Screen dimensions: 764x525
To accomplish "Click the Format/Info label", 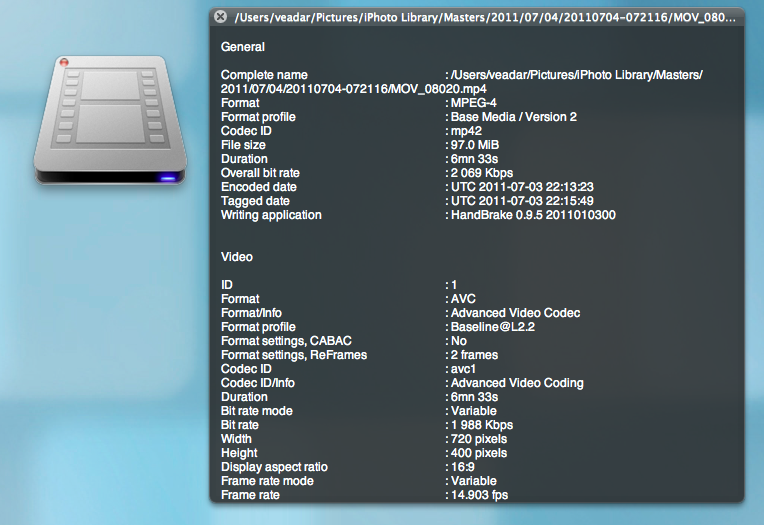I will pos(251,313).
